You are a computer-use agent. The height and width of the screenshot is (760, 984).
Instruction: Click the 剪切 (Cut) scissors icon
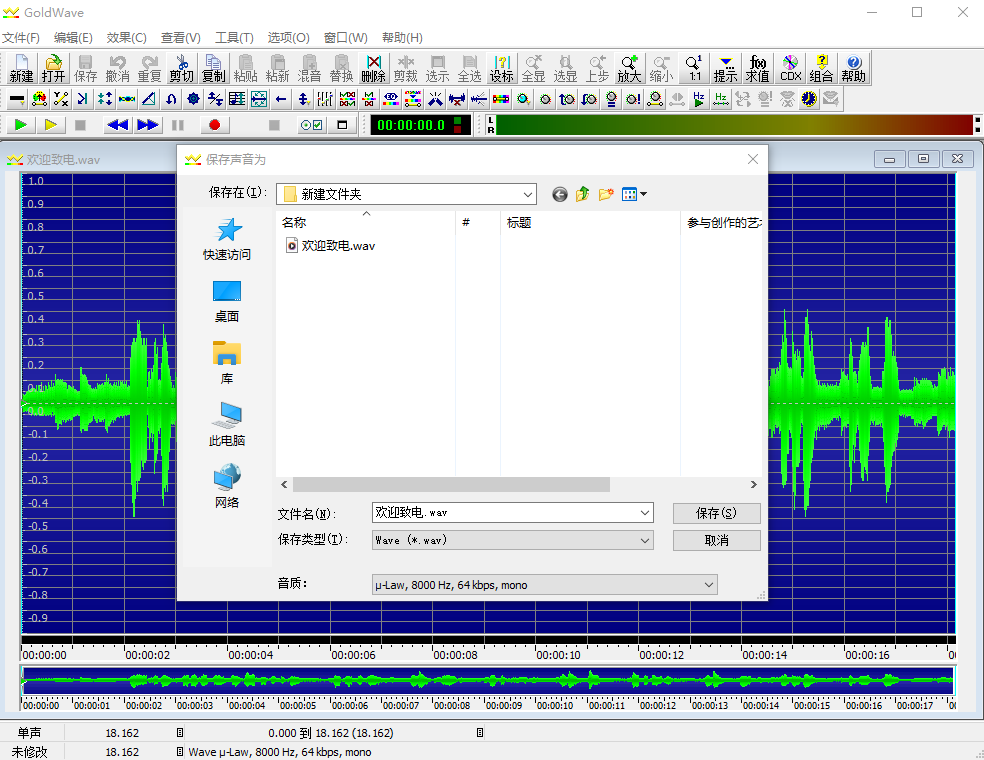pyautogui.click(x=181, y=68)
